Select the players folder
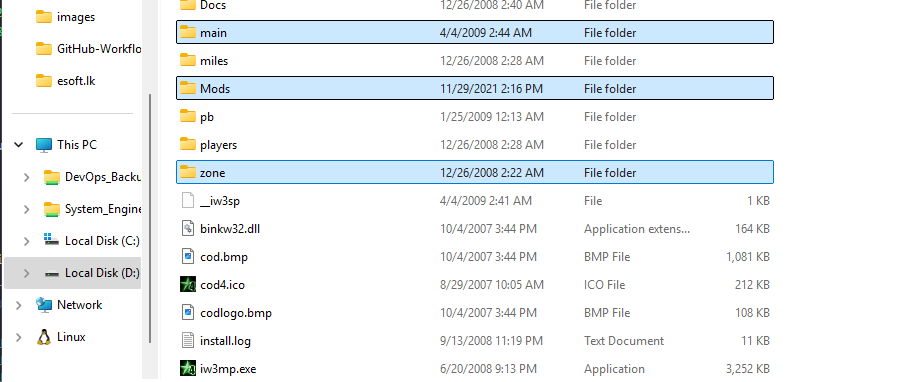Viewport: 897px width, 382px height. (475, 144)
